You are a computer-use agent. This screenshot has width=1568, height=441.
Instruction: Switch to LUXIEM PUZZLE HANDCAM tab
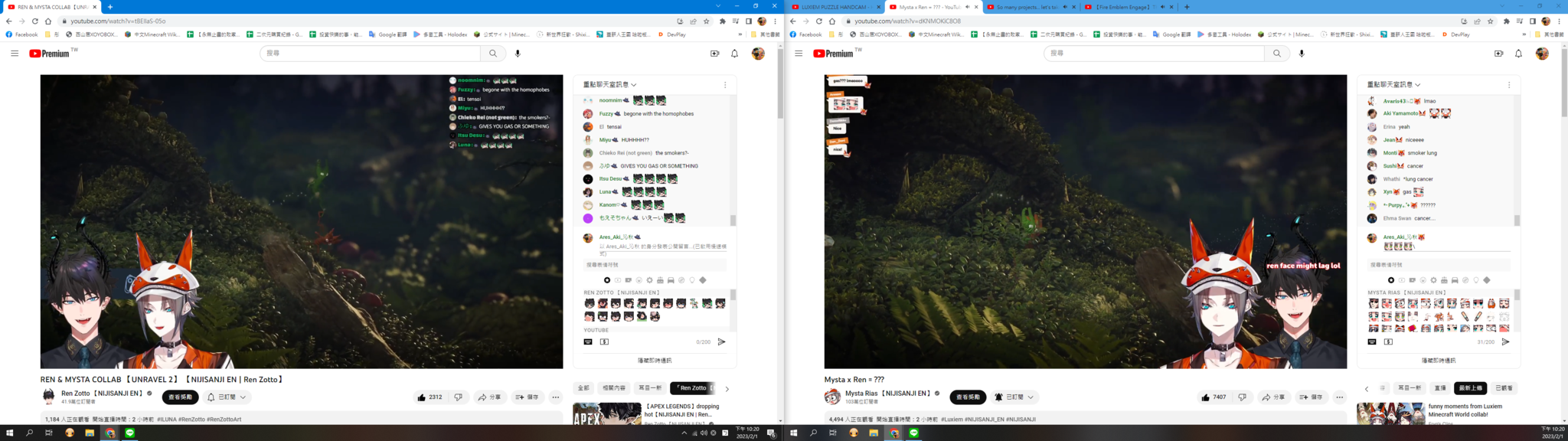[x=835, y=7]
